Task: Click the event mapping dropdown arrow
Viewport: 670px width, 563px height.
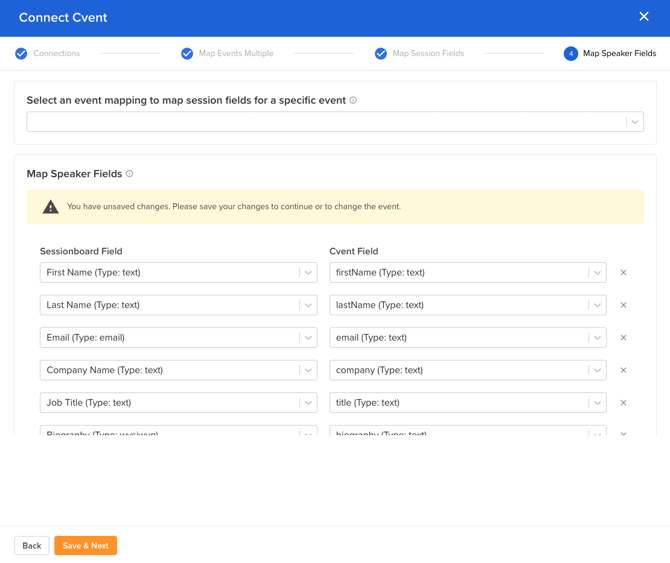Action: pyautogui.click(x=635, y=122)
